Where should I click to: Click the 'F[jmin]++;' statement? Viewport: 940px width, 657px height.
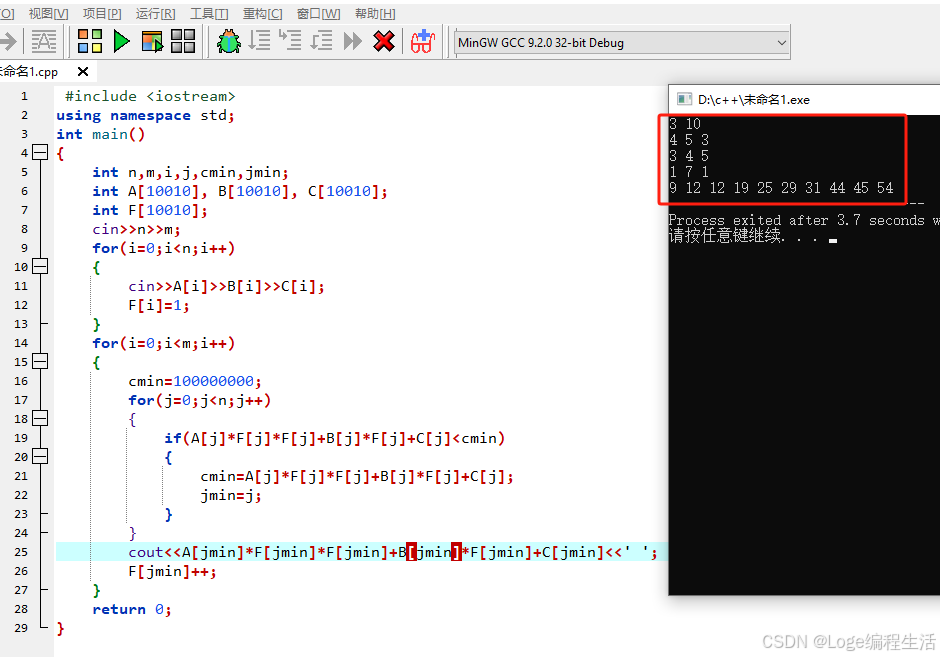coord(172,571)
